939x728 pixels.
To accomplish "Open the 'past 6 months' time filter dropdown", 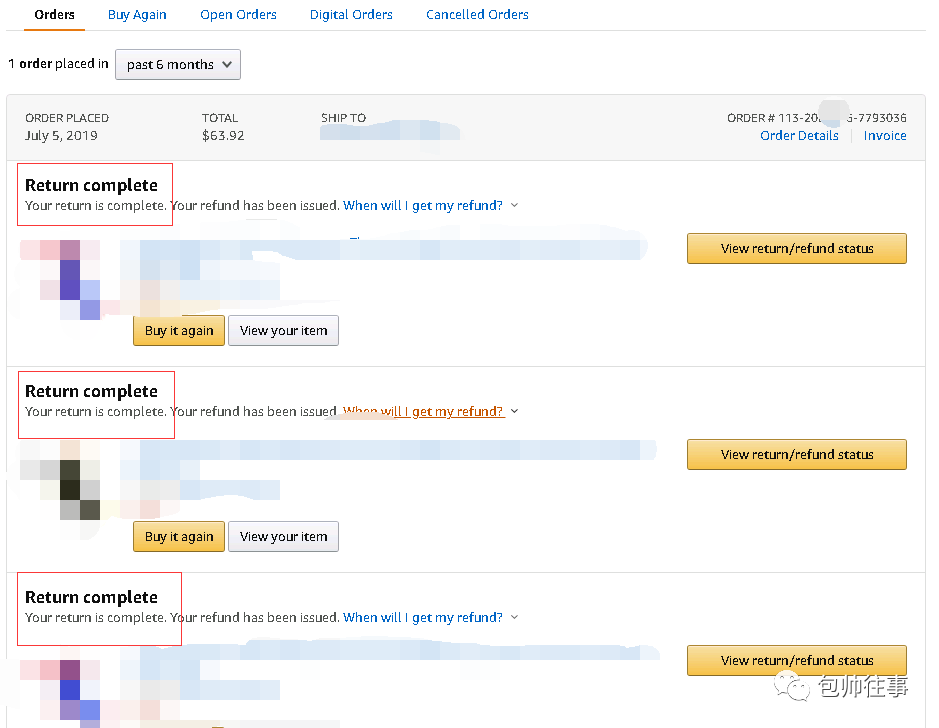I will (178, 65).
